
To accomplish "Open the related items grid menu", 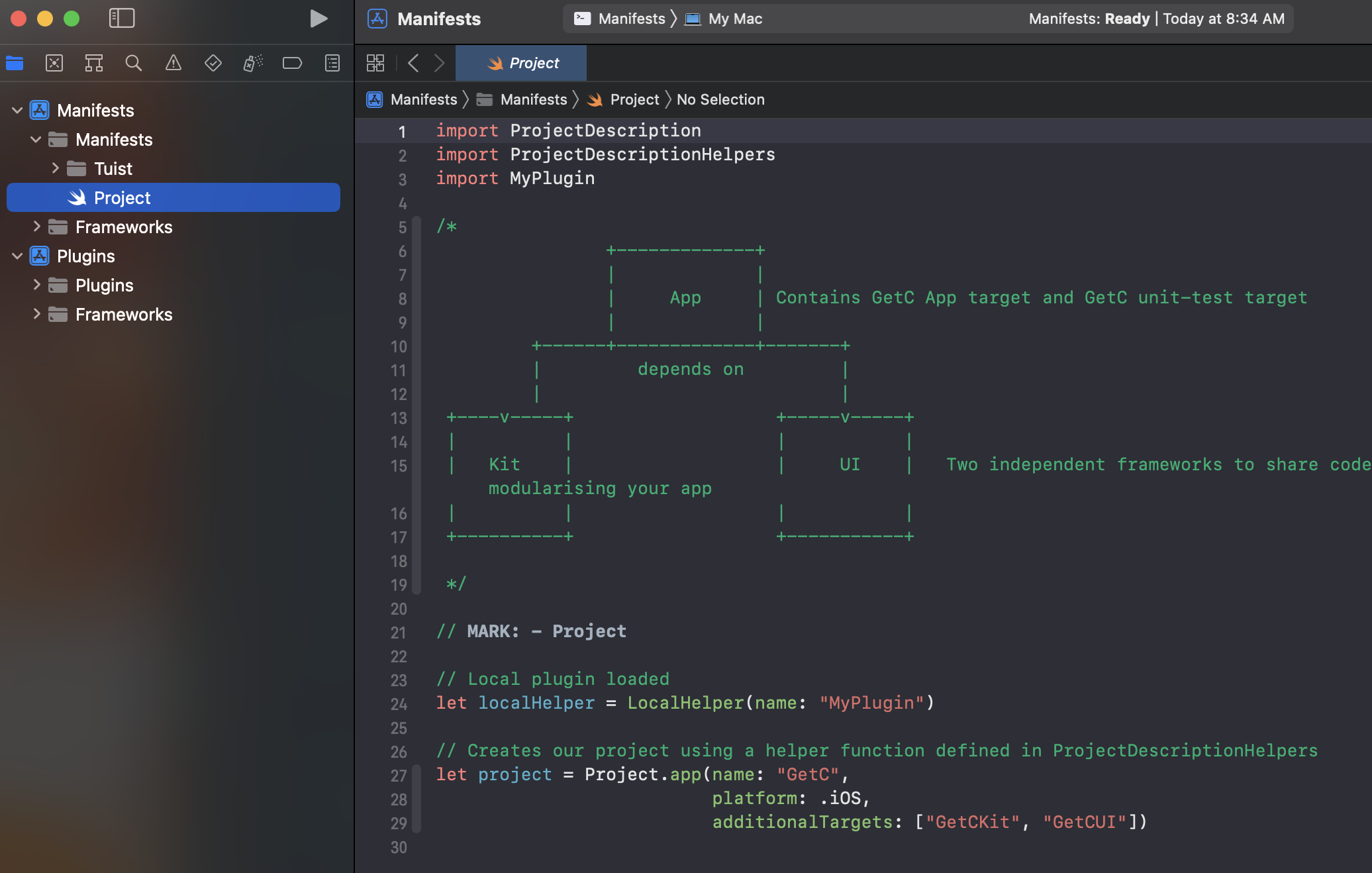I will [x=375, y=63].
